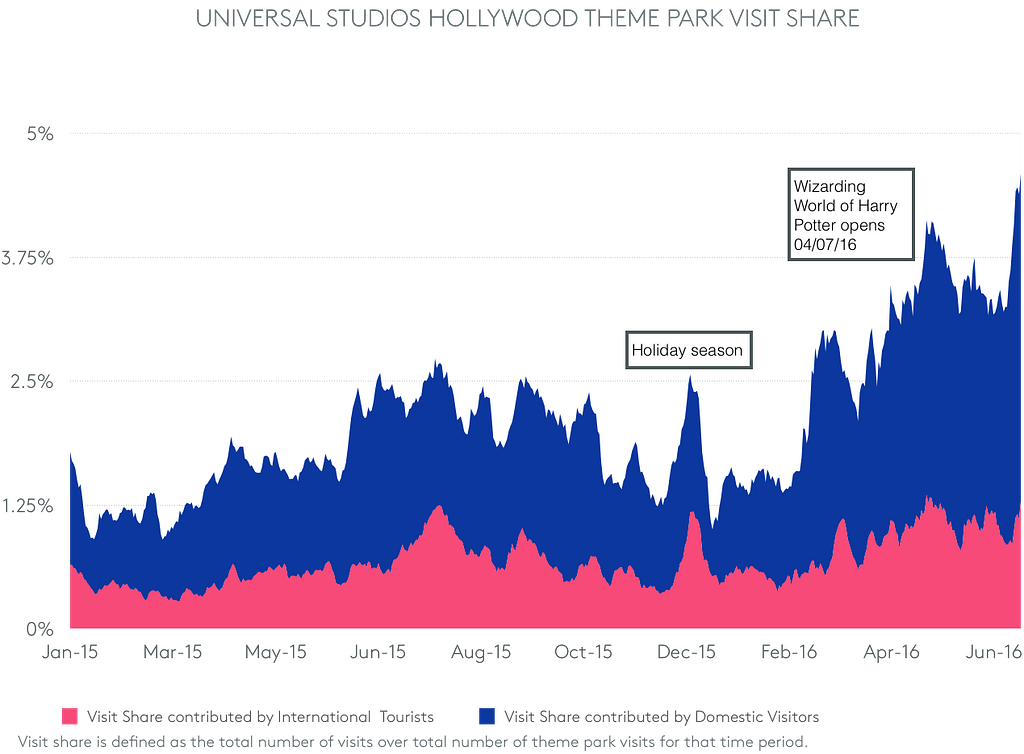Click the 5% y-axis label
Image resolution: width=1024 pixels, height=754 pixels.
click(40, 134)
